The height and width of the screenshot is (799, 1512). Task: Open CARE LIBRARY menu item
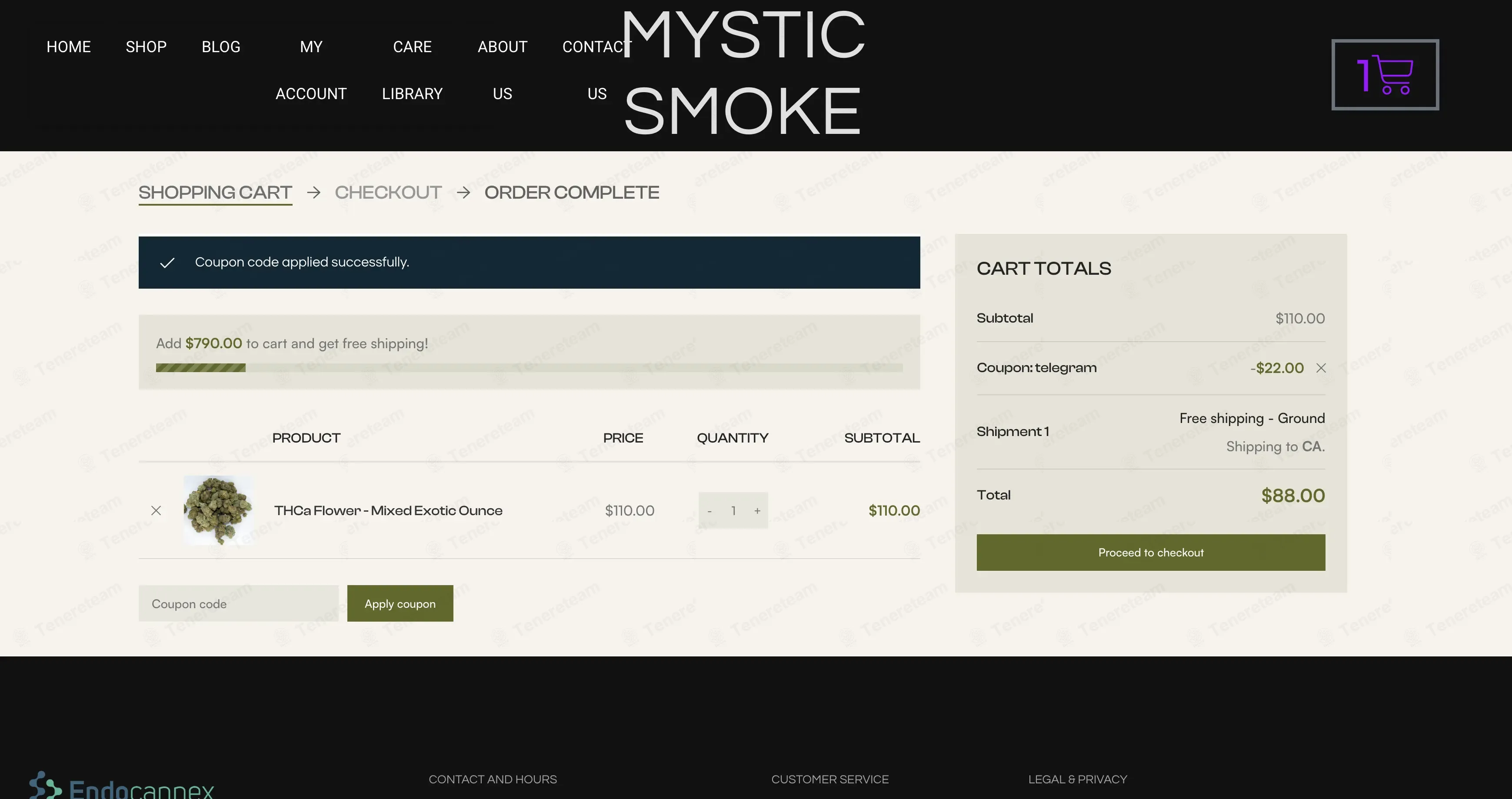[x=412, y=70]
